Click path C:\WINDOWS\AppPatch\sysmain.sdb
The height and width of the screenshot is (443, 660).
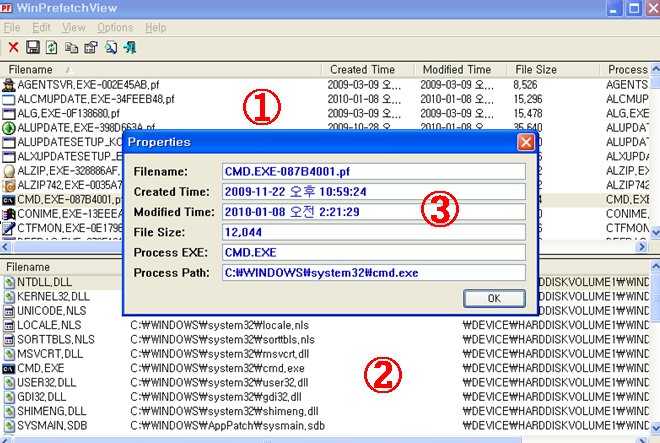coord(227,426)
